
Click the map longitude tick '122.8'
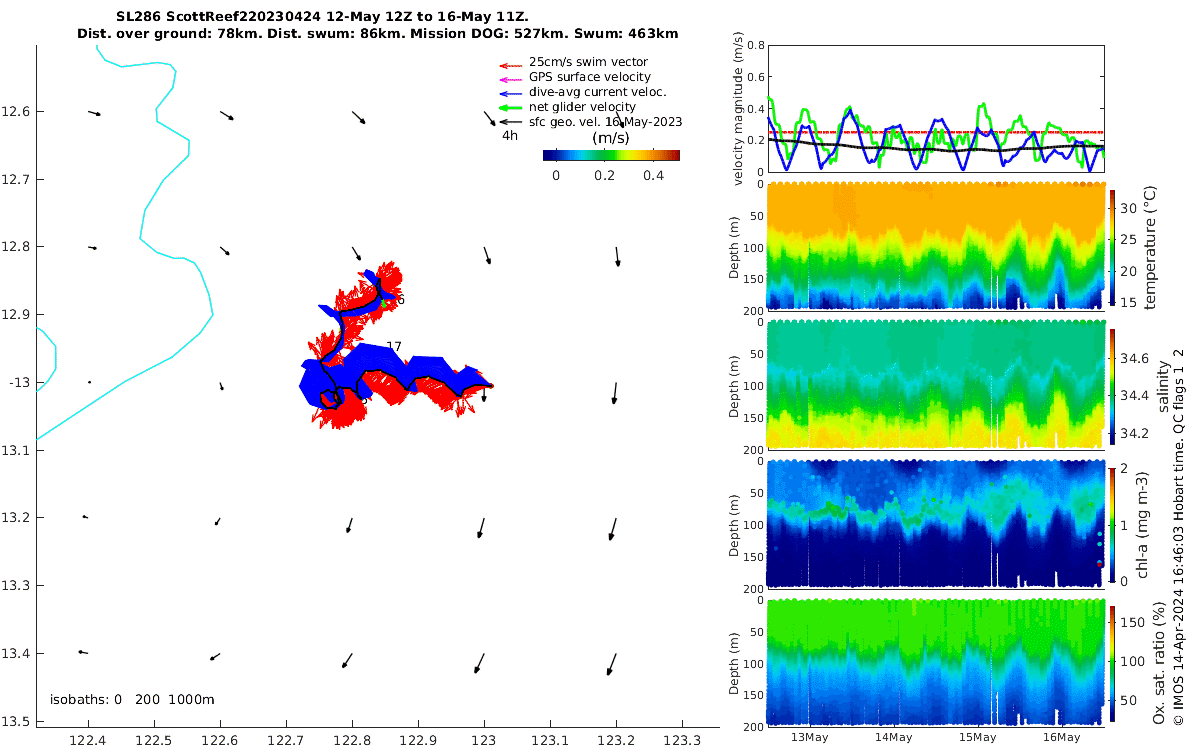pyautogui.click(x=352, y=739)
